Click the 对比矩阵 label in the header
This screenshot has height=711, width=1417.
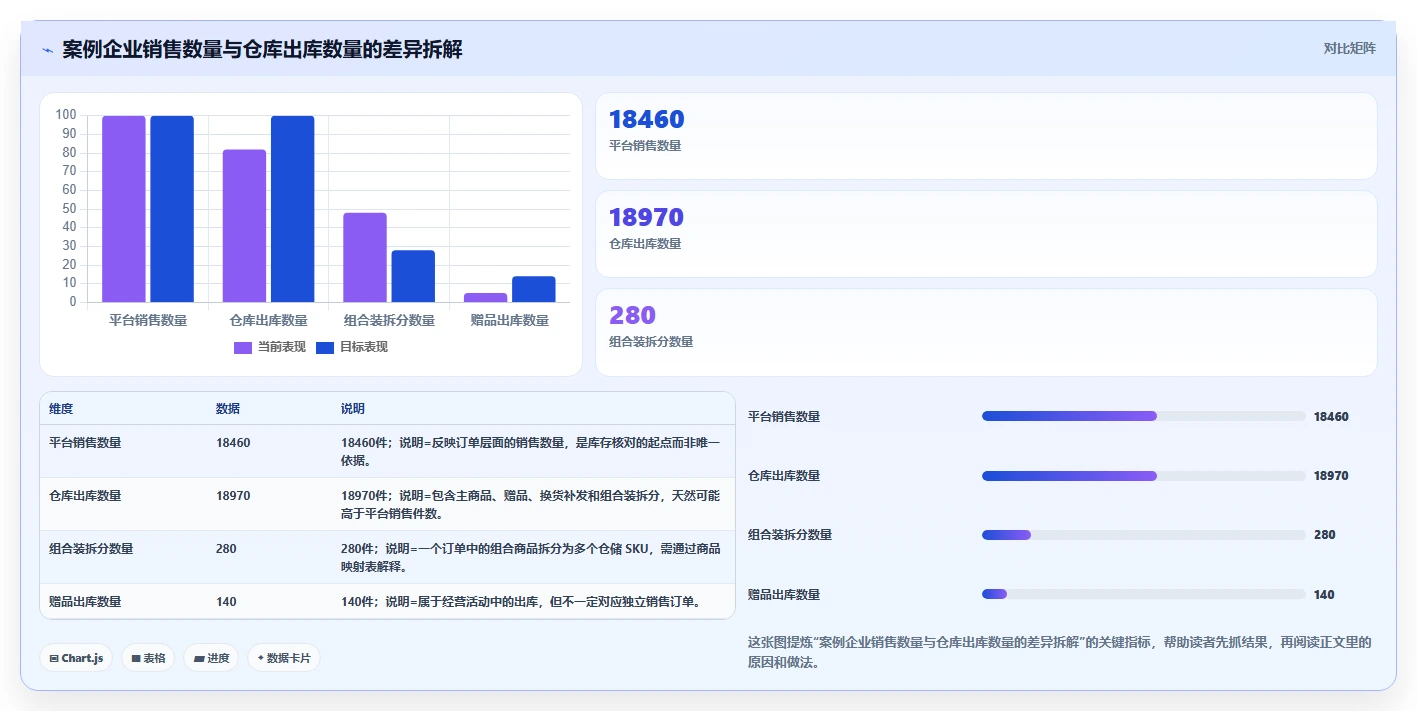(1349, 48)
